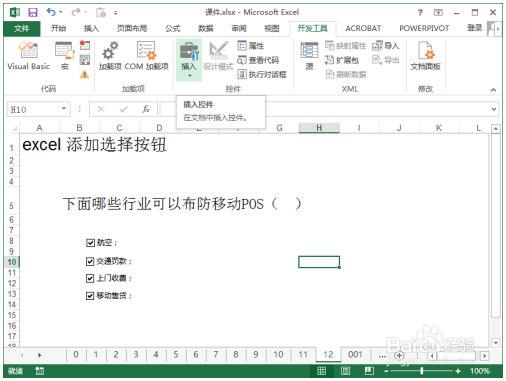Select sheet tab 001
The image size is (506, 381).
[x=355, y=355]
